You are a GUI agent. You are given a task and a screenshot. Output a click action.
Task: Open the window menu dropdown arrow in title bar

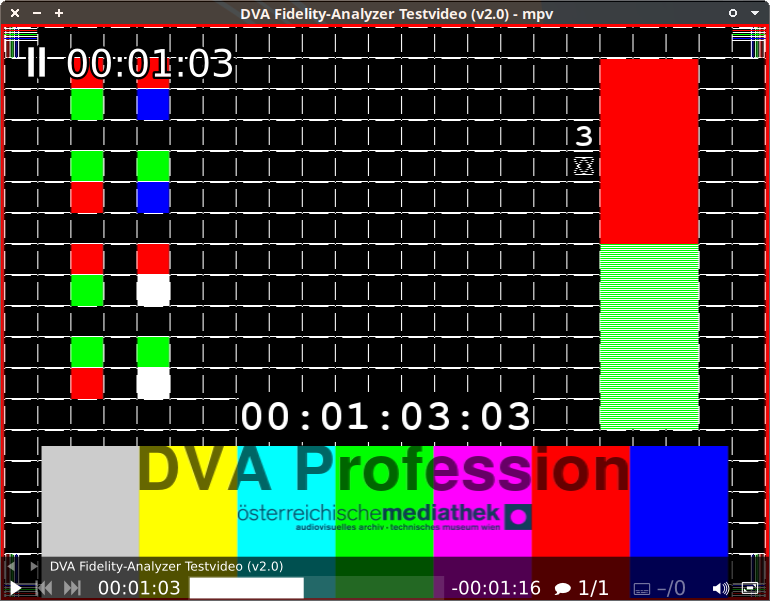tap(755, 13)
